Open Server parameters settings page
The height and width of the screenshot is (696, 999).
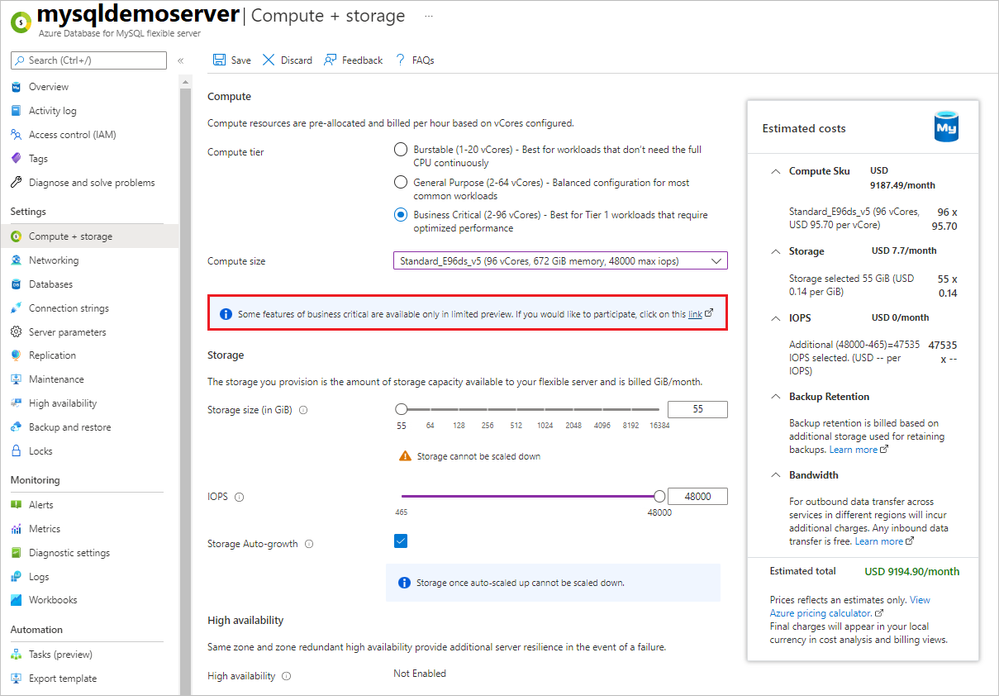coord(67,332)
